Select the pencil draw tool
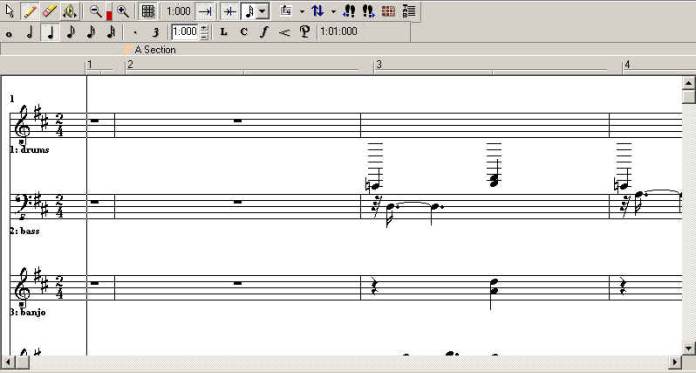696x373 pixels. coord(30,11)
